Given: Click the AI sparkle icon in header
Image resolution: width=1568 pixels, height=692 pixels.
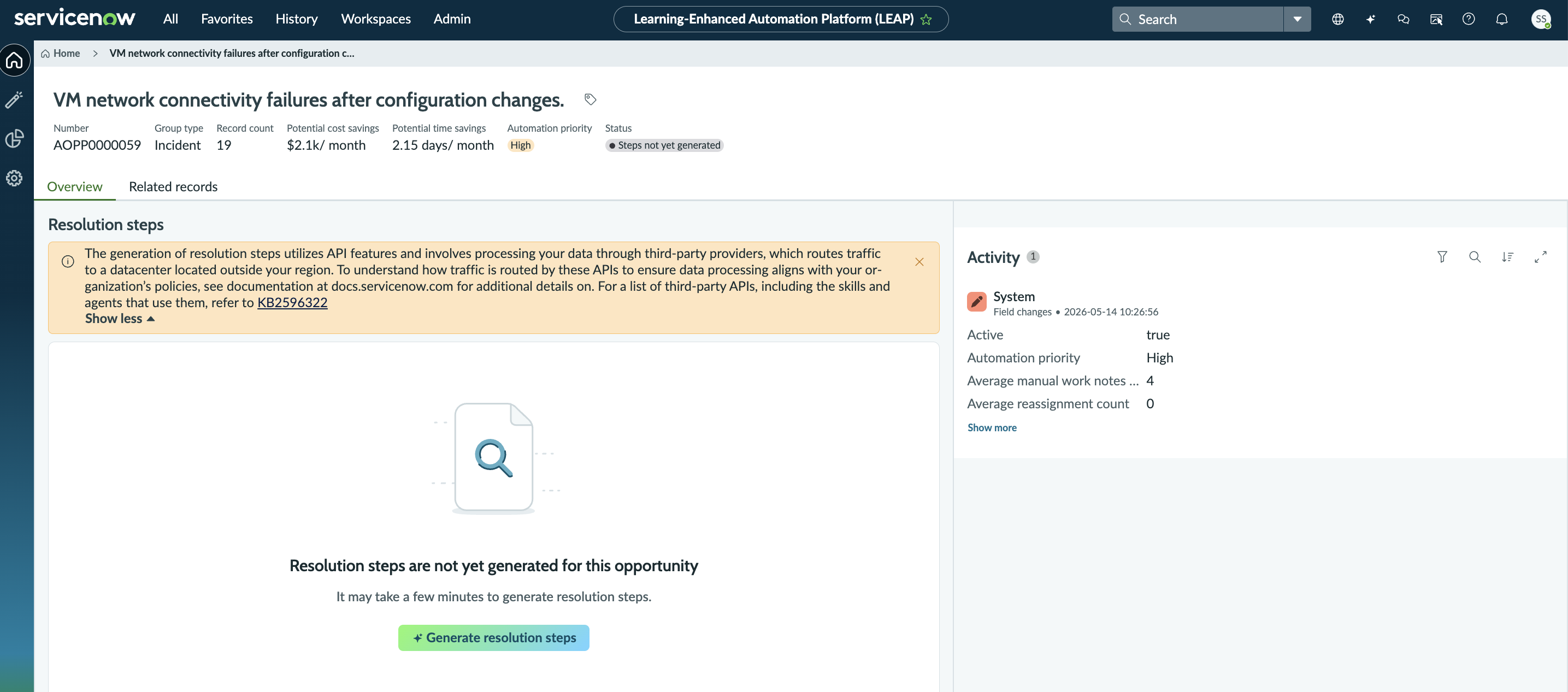Looking at the screenshot, I should coord(1370,19).
